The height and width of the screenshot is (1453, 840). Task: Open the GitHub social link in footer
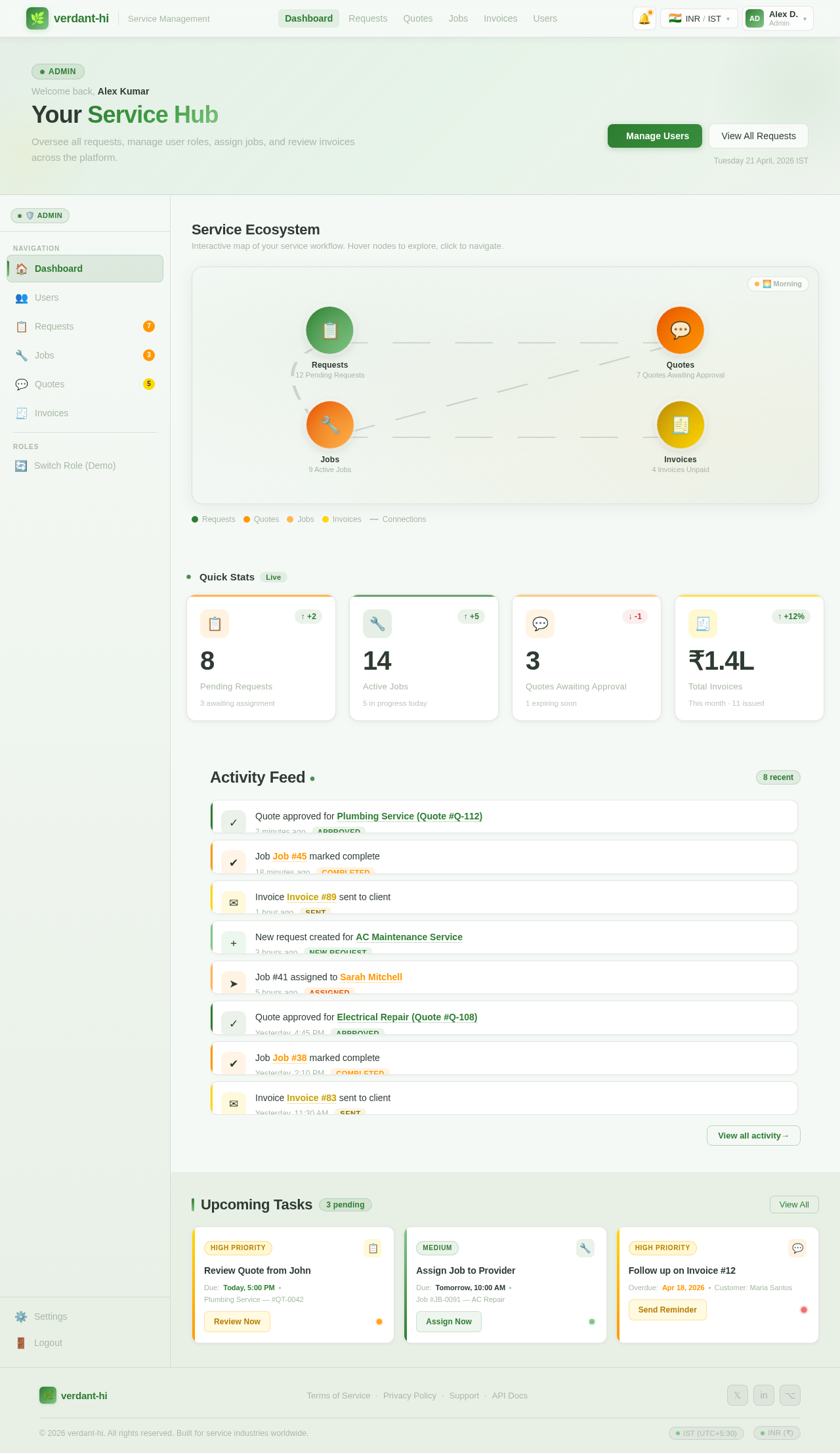(790, 1395)
